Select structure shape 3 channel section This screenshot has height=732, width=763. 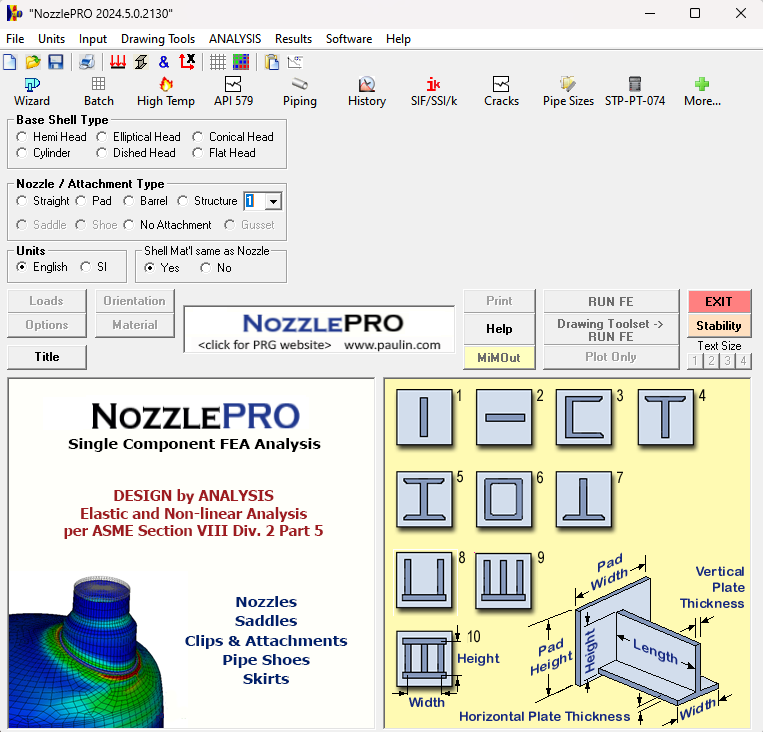(584, 417)
